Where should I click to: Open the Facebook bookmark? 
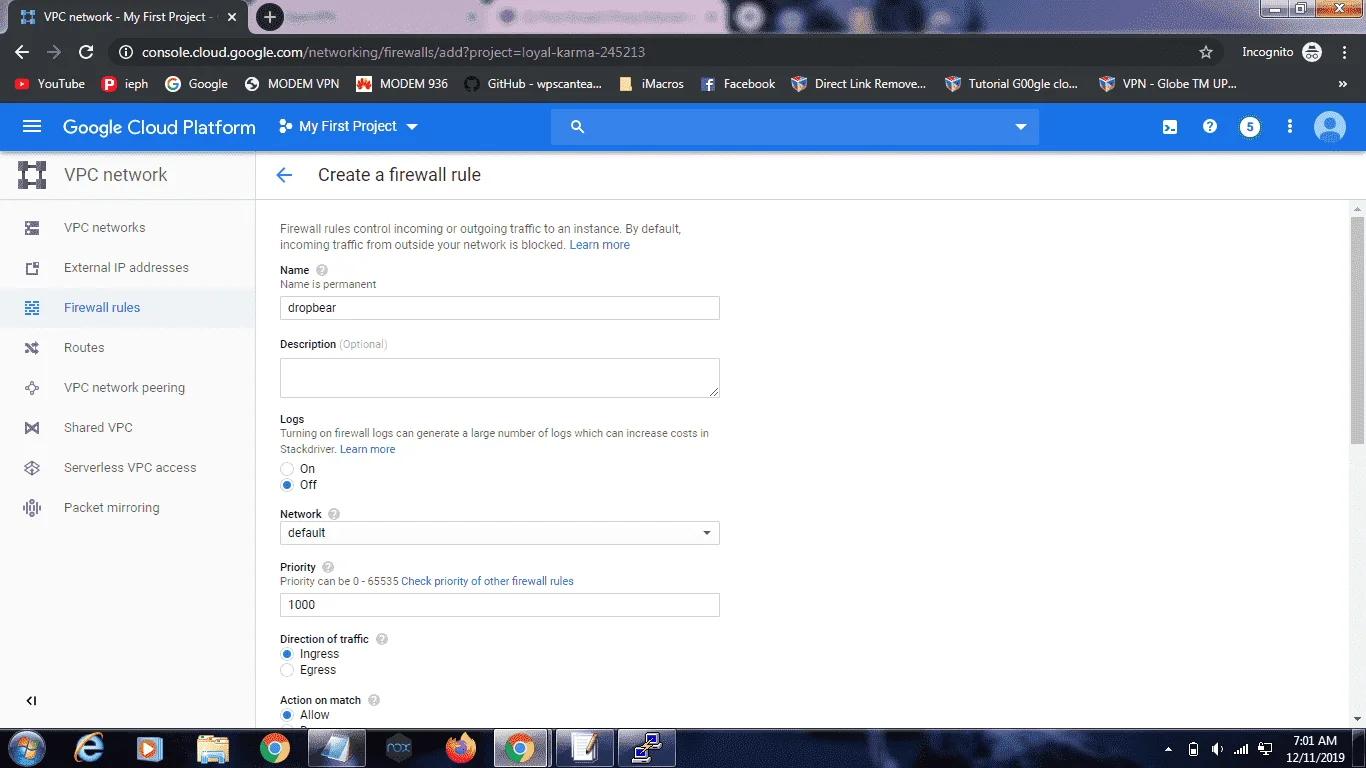click(738, 84)
